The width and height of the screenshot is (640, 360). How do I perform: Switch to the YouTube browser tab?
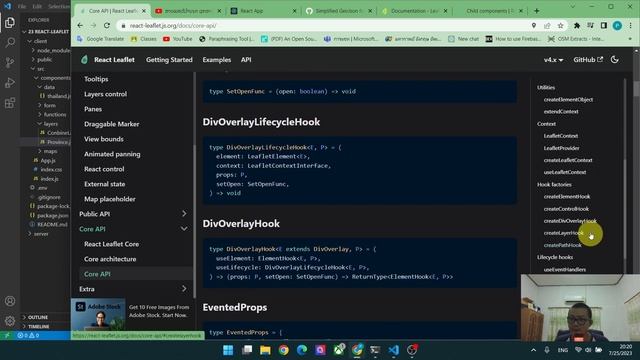click(x=188, y=11)
